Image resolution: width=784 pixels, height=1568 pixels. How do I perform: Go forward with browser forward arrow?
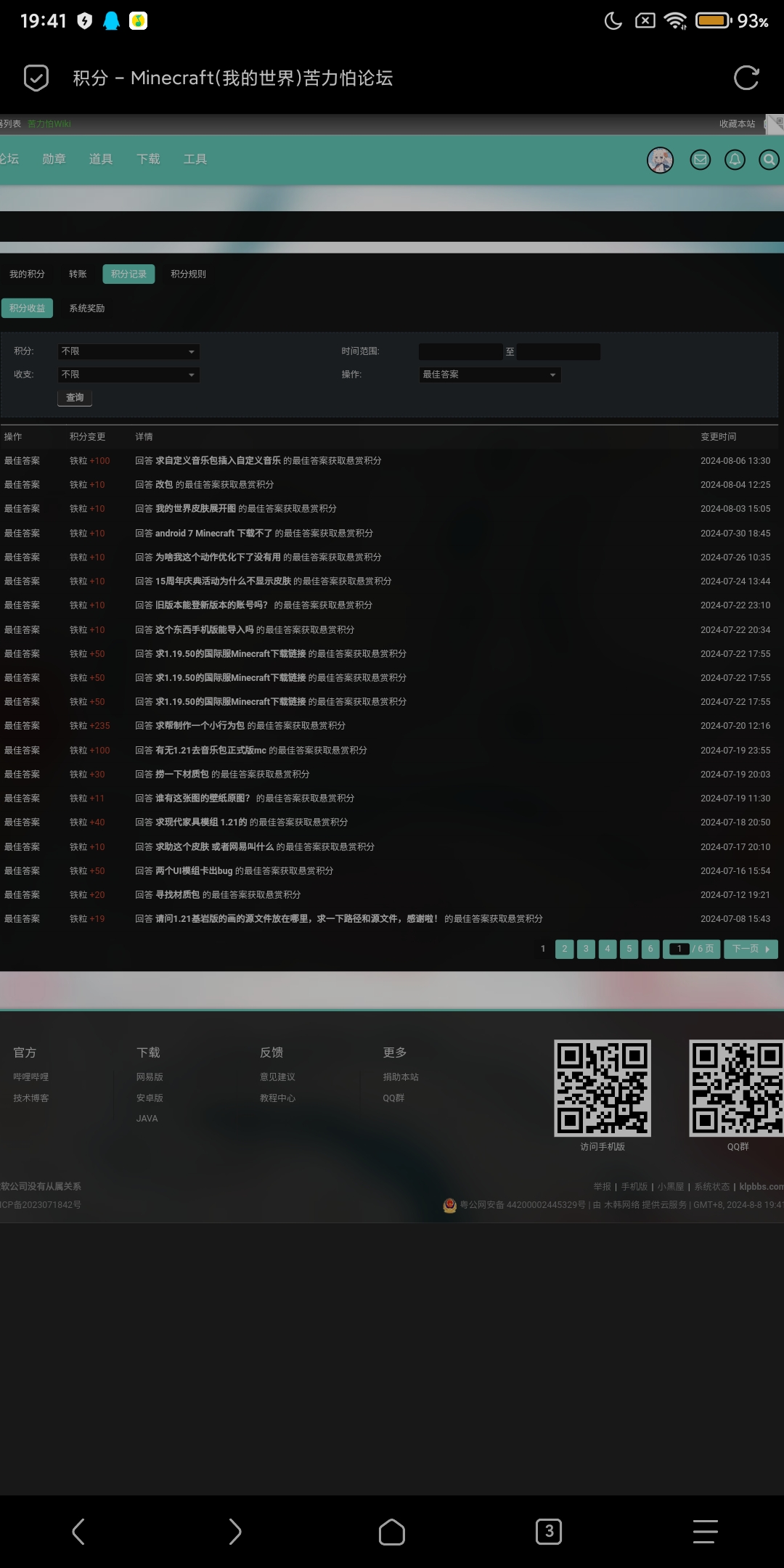(x=235, y=1532)
